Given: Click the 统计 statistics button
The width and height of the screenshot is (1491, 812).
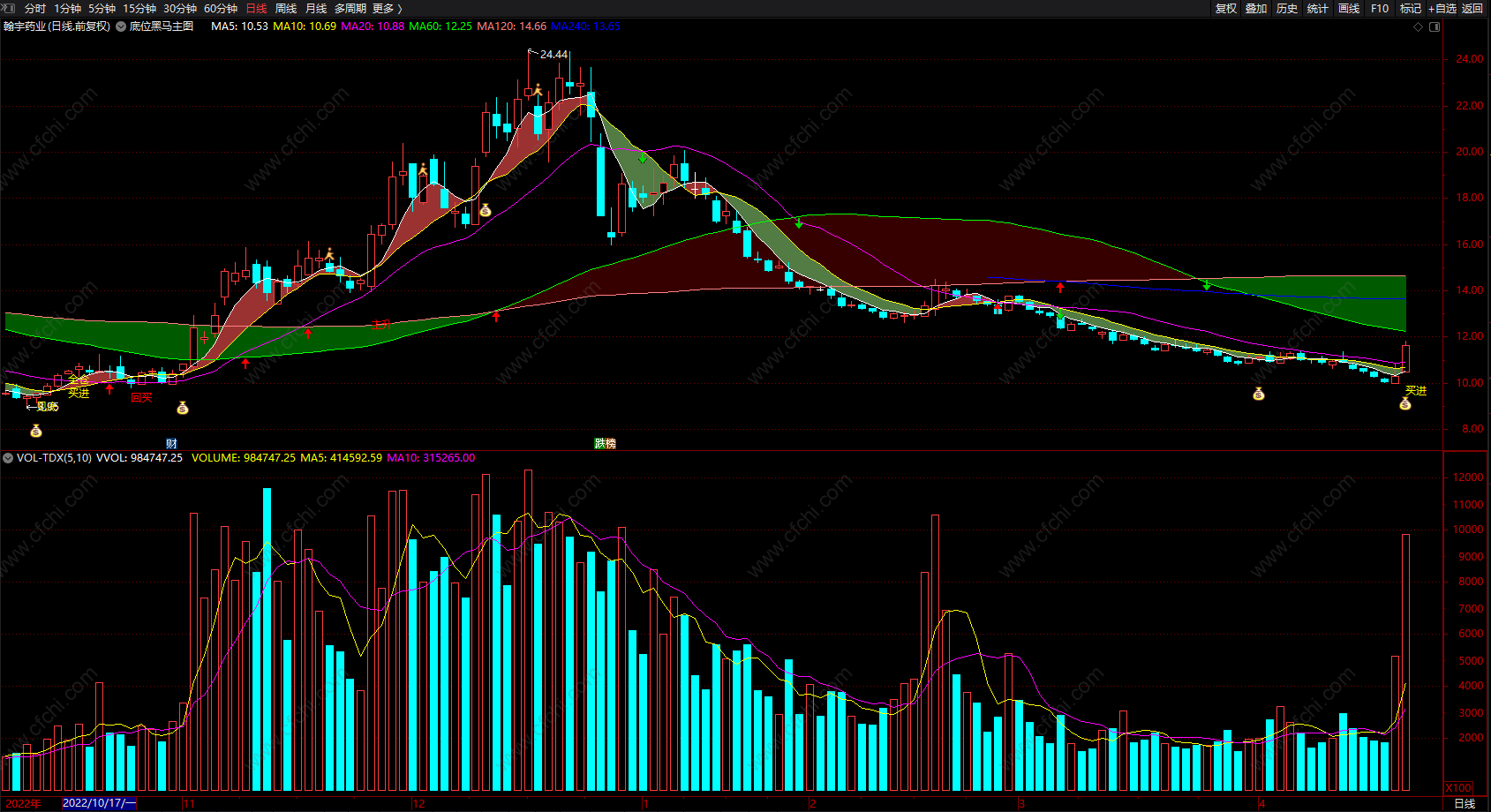Looking at the screenshot, I should coord(1318,8).
